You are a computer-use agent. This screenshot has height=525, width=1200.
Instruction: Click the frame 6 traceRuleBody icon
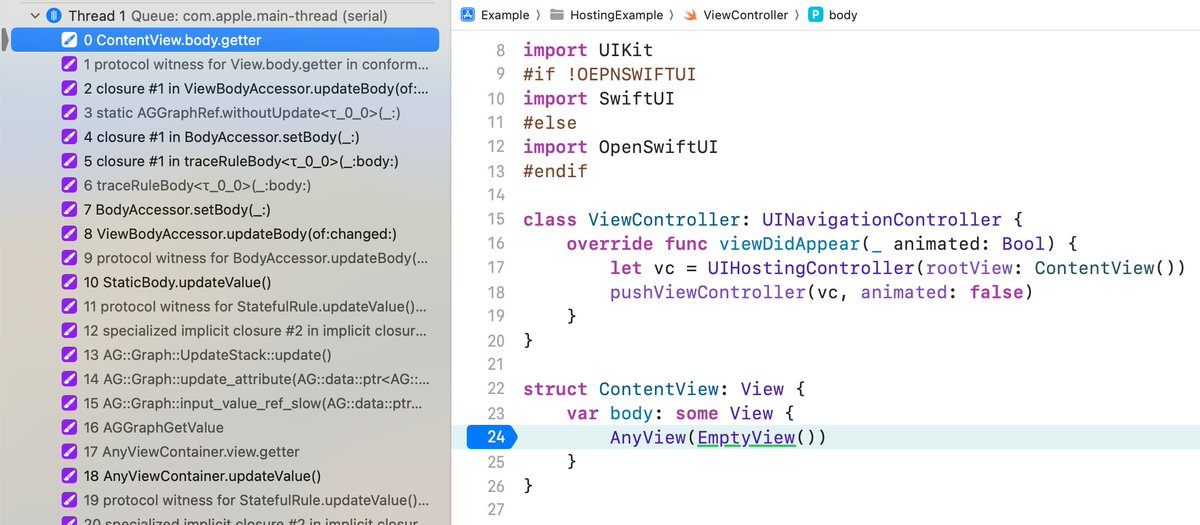pyautogui.click(x=70, y=185)
